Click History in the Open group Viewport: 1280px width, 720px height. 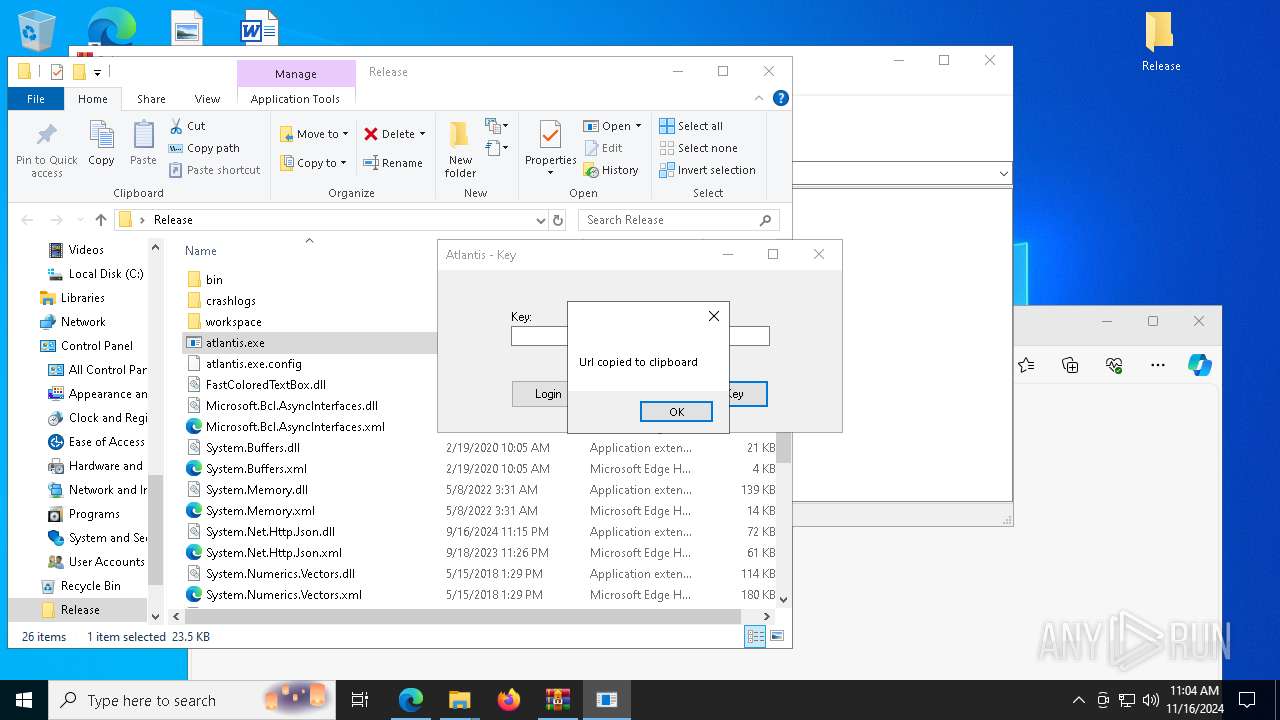(611, 170)
